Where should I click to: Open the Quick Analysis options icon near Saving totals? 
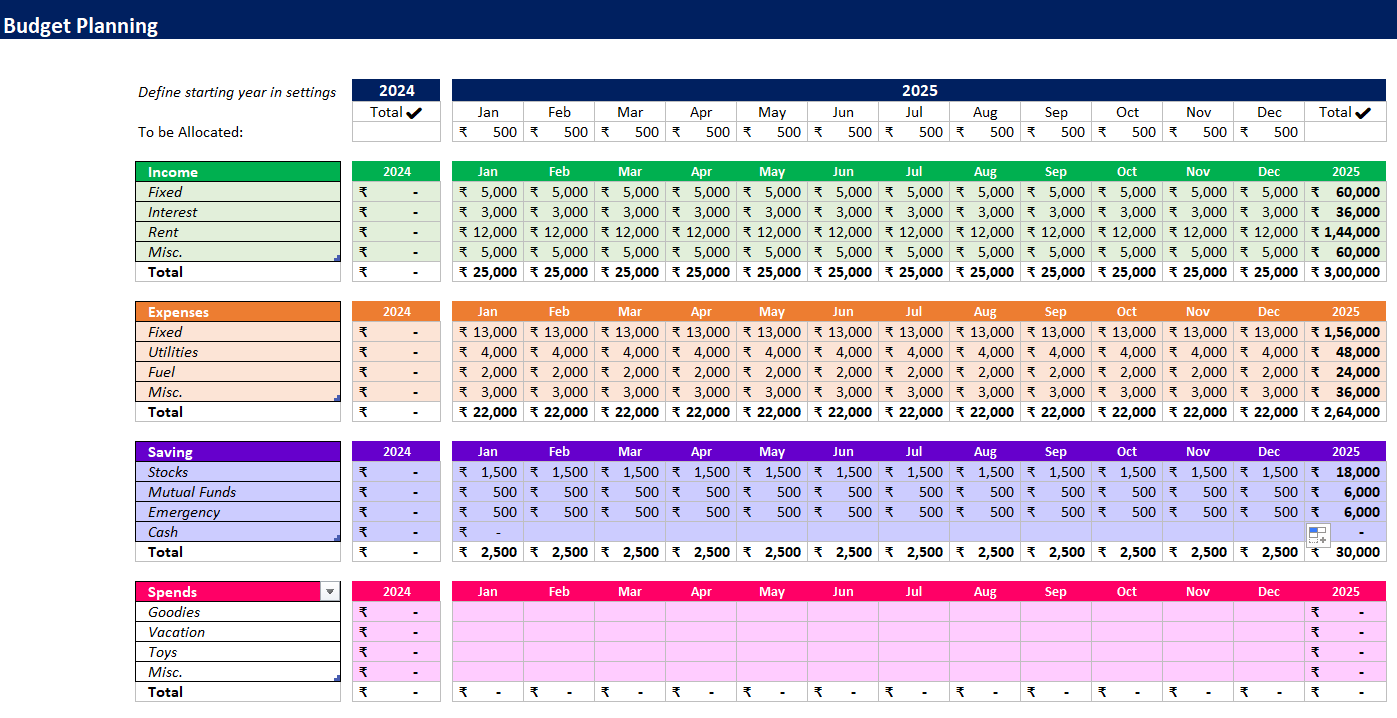click(1317, 535)
